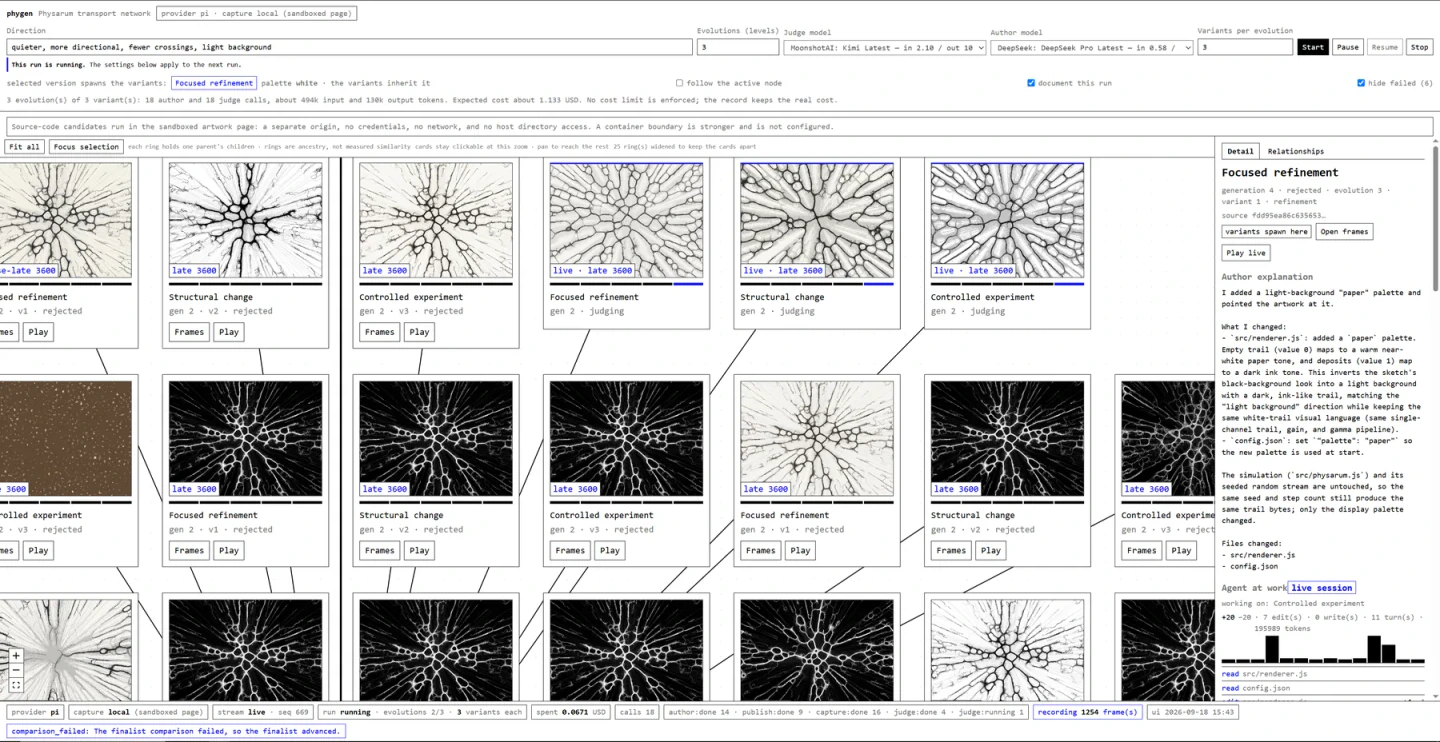
Task: Open thumbnail of Controlled experiment judging card
Action: tap(1007, 220)
